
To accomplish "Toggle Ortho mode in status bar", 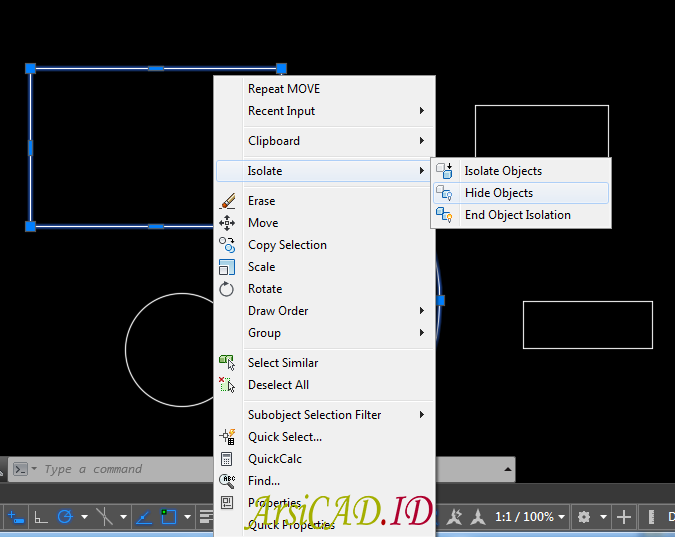I will tap(41, 517).
